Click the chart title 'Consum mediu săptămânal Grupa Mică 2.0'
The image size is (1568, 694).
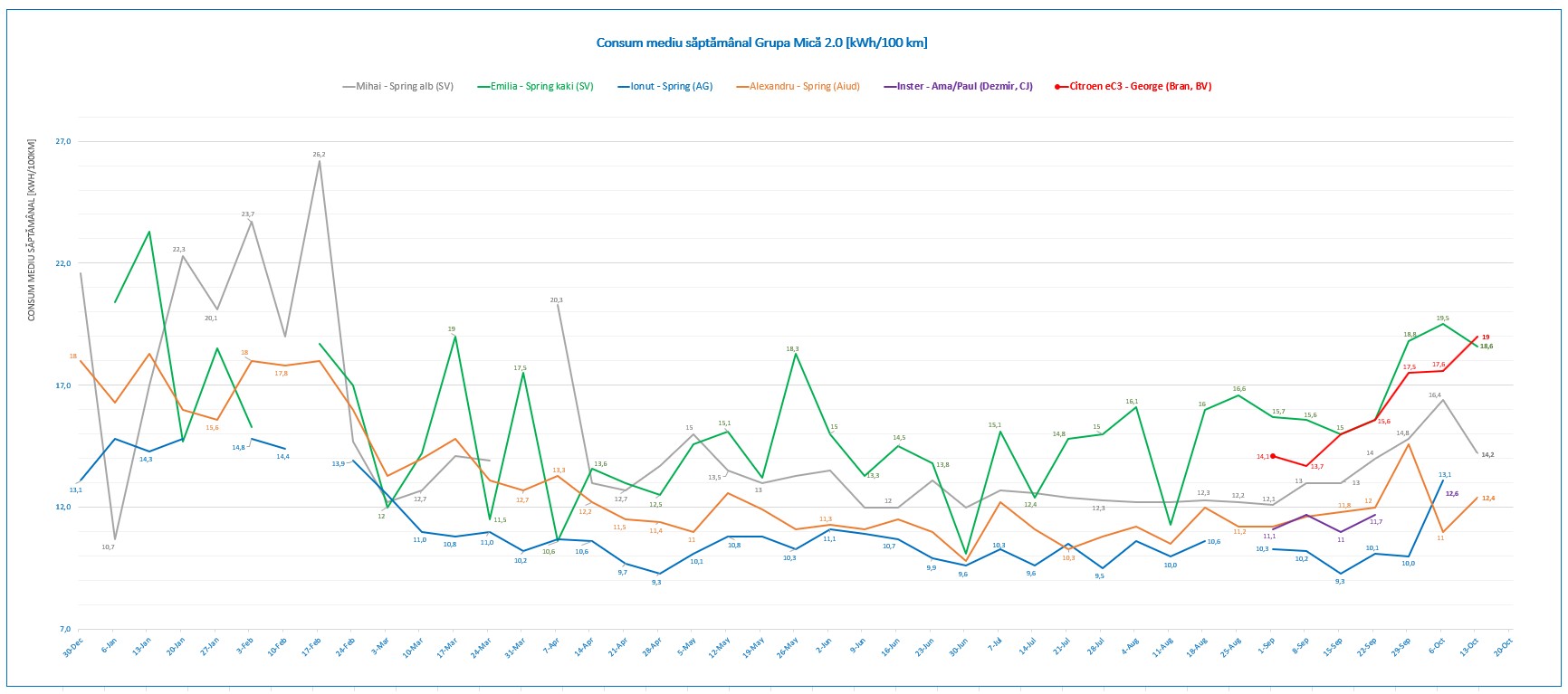click(x=760, y=43)
